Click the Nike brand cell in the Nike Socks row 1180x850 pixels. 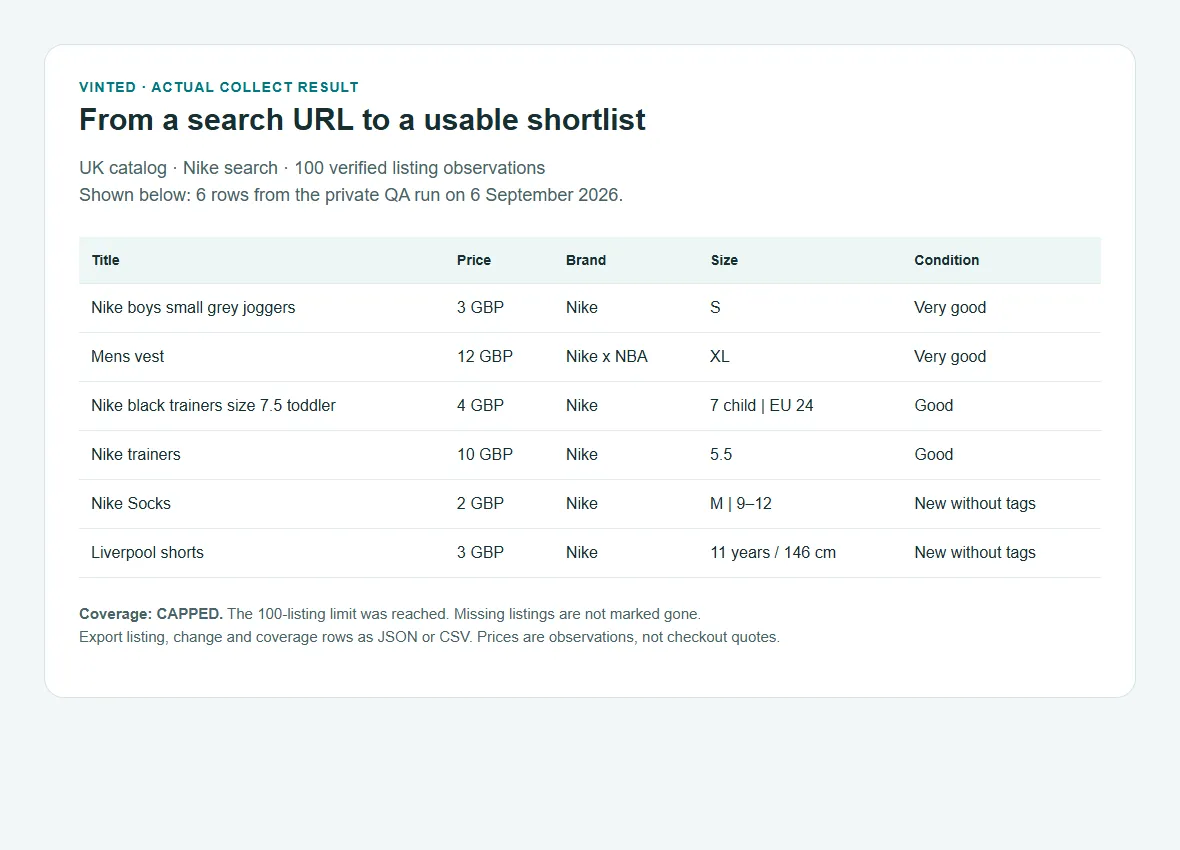coord(582,504)
